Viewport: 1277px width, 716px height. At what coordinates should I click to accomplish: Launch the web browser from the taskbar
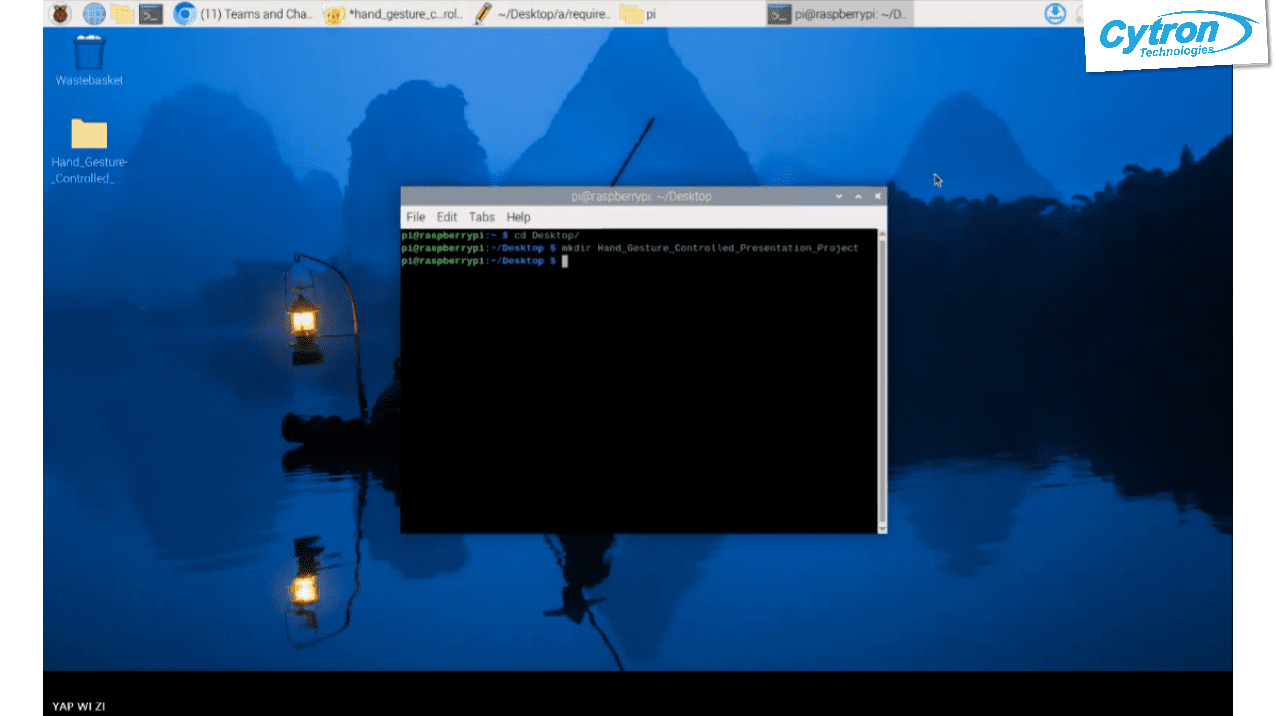[x=93, y=13]
